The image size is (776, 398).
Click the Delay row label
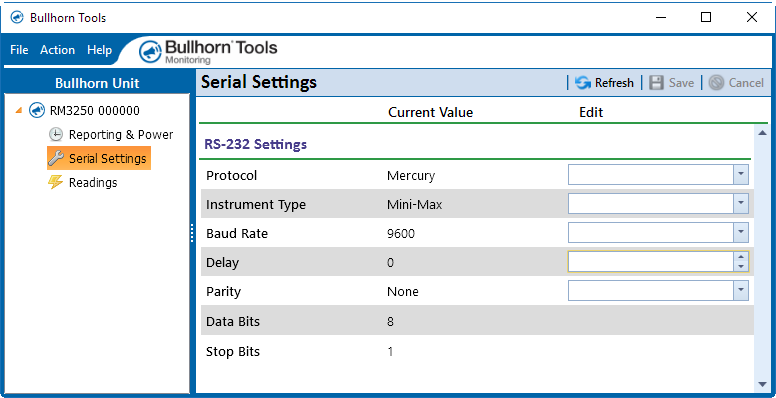click(222, 262)
